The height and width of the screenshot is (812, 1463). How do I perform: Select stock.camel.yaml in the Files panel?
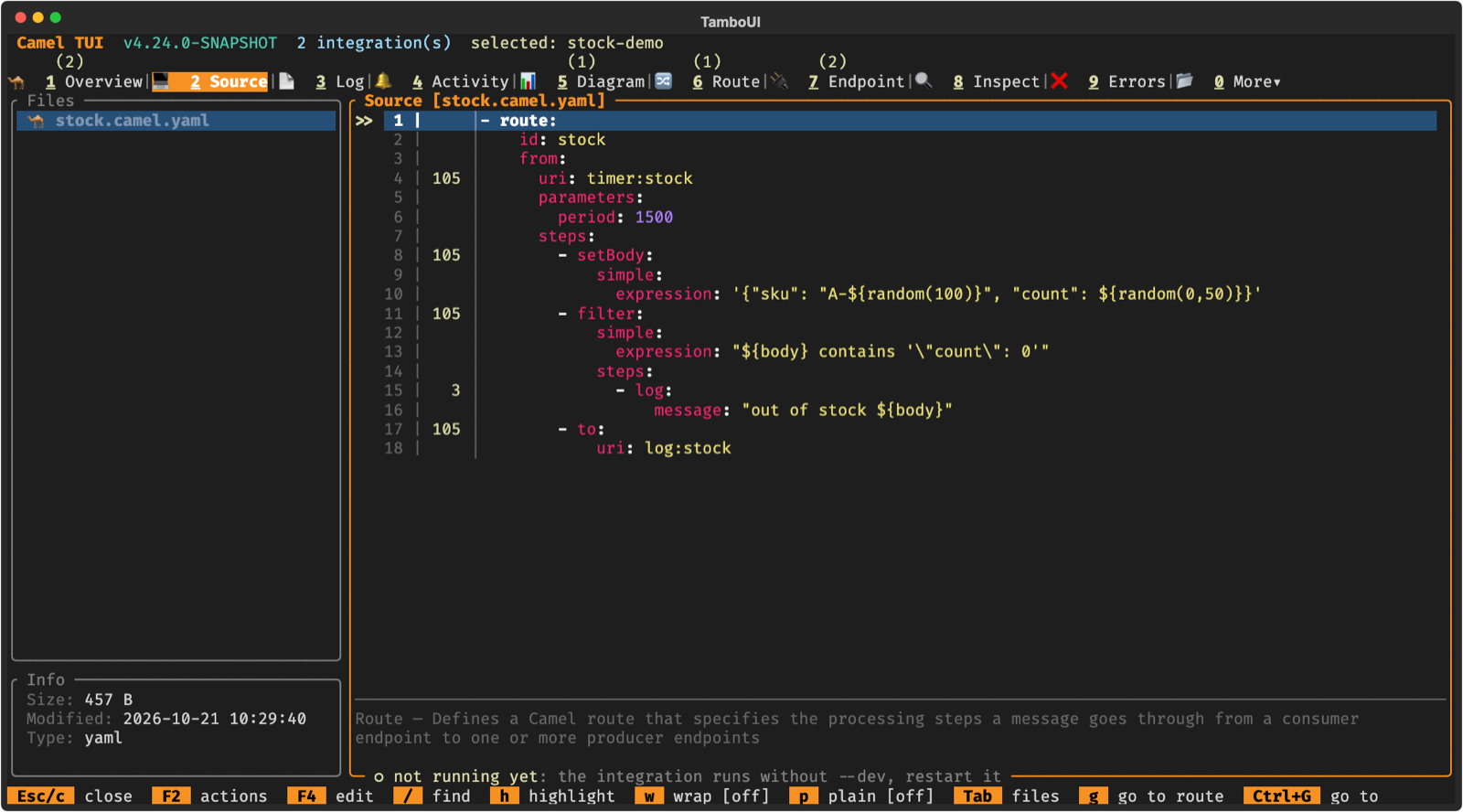point(176,121)
